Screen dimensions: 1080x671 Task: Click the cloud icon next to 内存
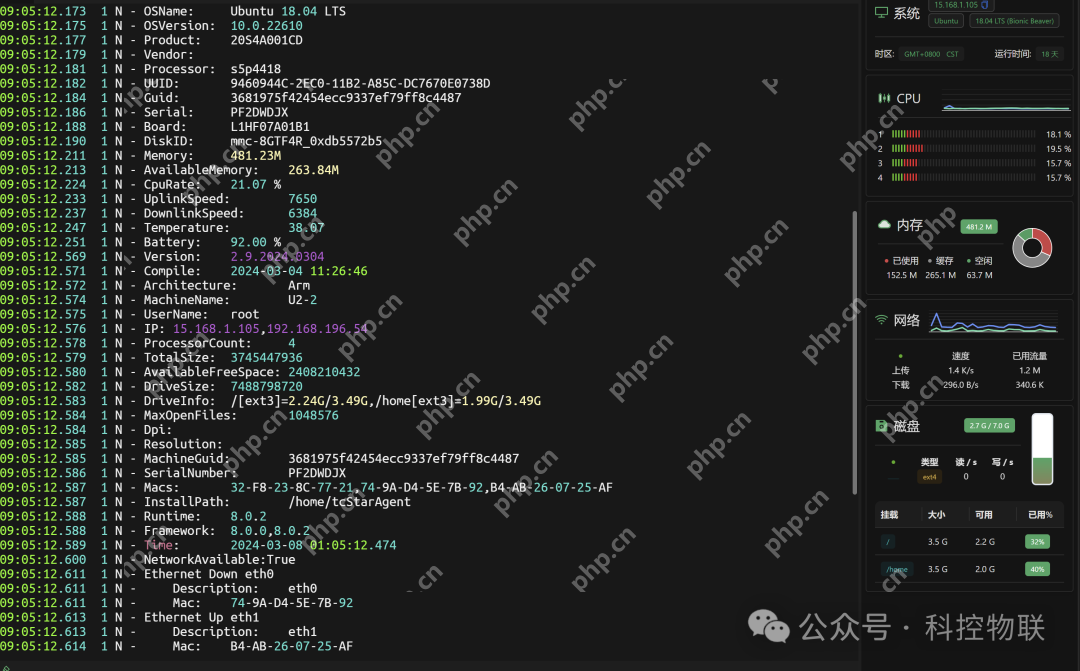pyautogui.click(x=883, y=225)
